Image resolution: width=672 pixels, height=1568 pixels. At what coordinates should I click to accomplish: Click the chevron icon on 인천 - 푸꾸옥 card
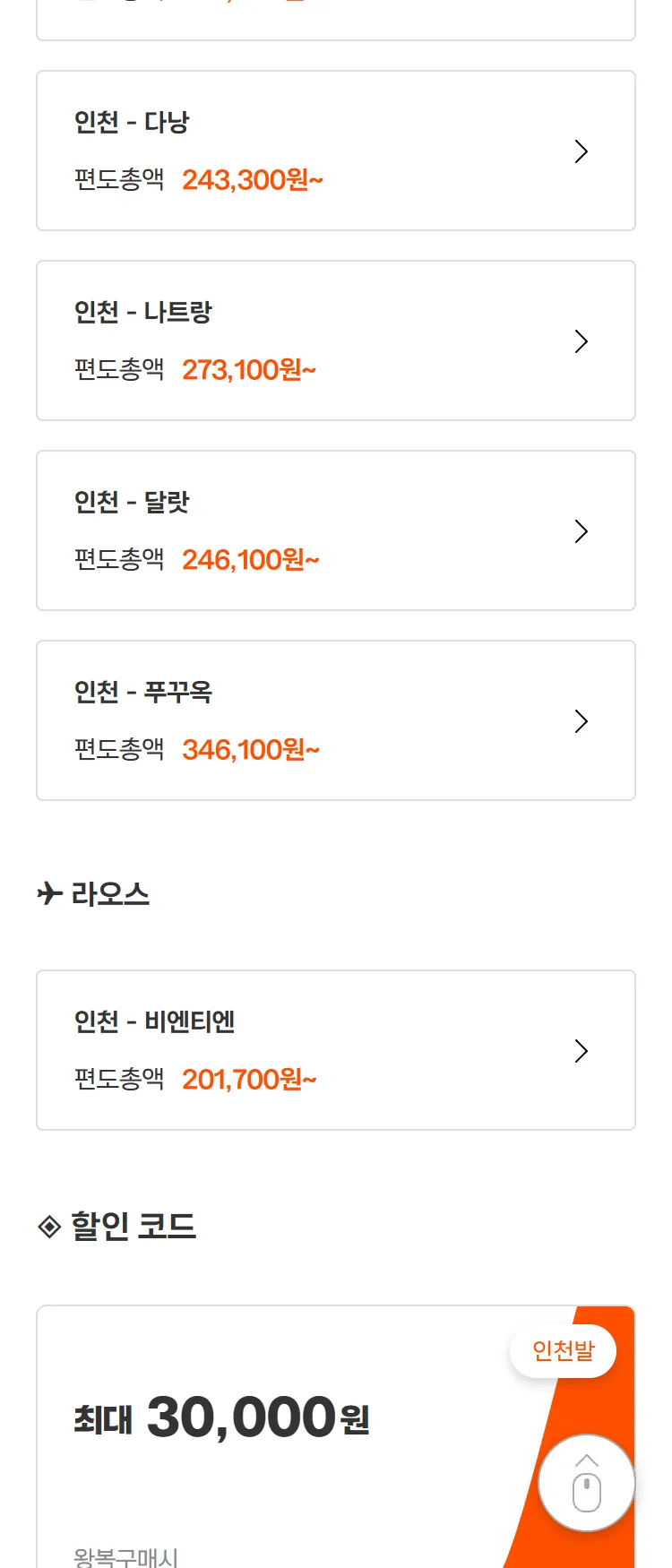pos(581,721)
